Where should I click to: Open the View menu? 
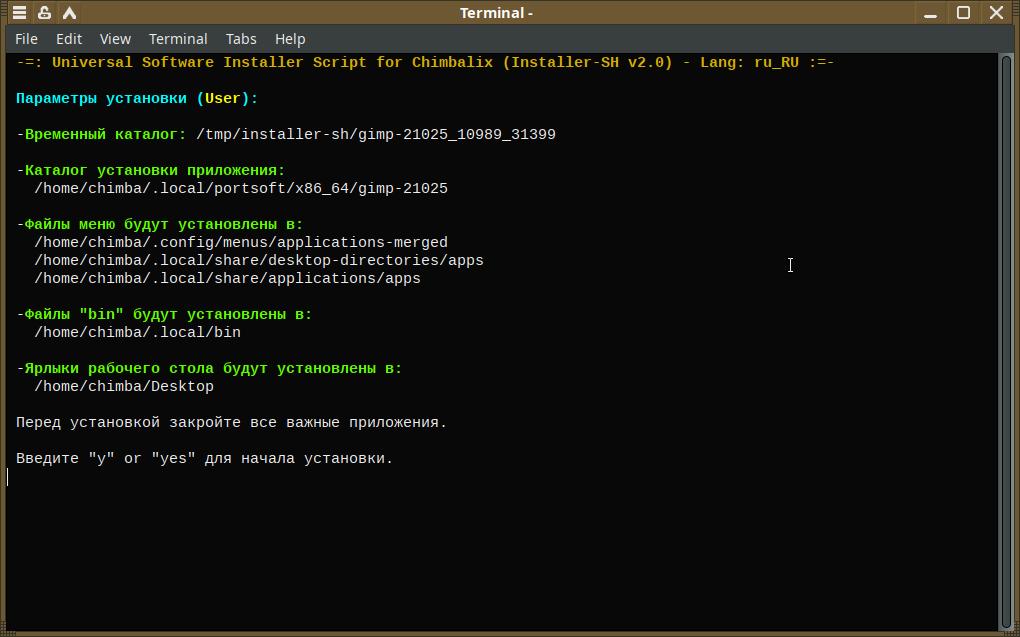point(115,39)
